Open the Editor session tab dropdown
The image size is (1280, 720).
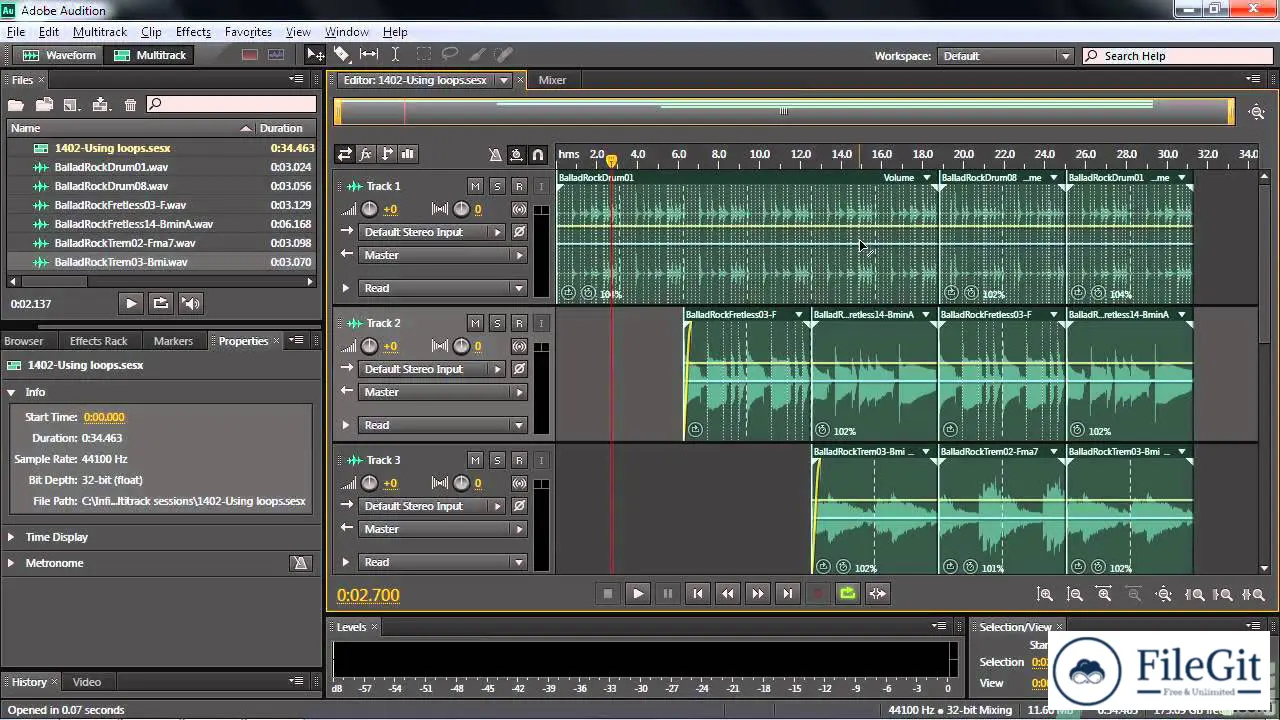tap(504, 80)
